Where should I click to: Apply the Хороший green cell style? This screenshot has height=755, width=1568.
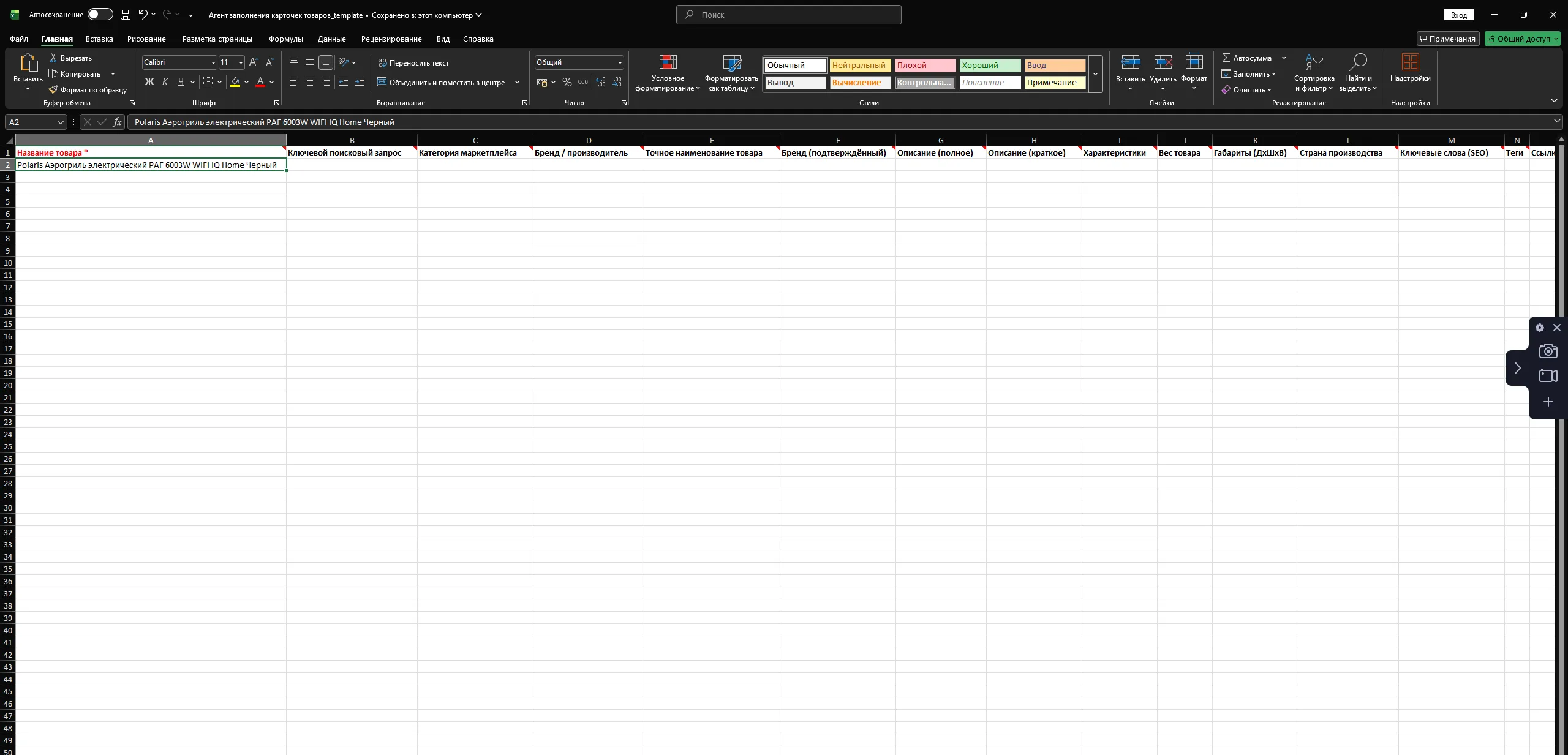tap(989, 65)
